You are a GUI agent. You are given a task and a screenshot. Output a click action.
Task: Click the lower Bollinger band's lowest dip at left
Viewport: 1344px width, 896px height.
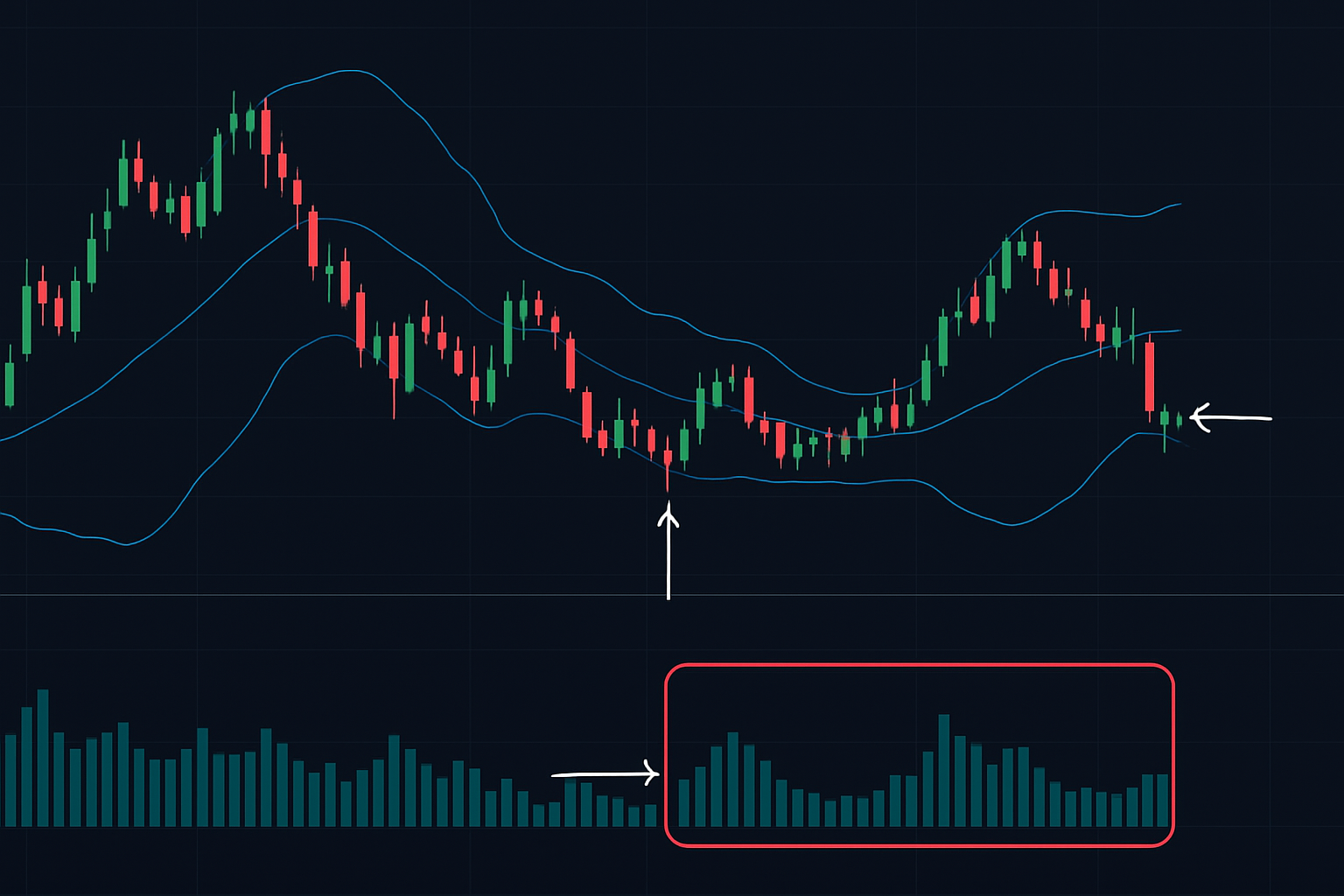click(127, 544)
